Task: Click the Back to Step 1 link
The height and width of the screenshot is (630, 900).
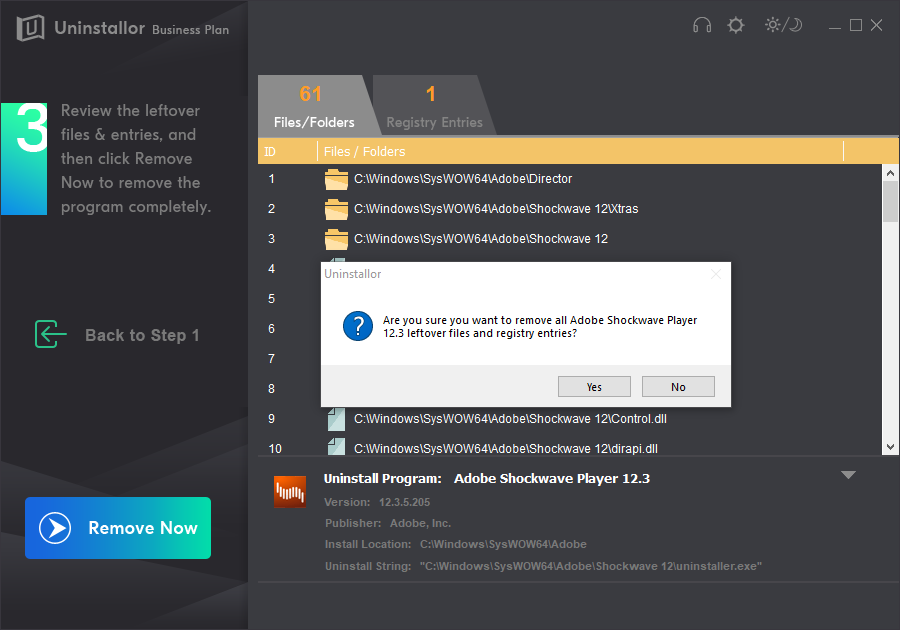Action: 142,335
